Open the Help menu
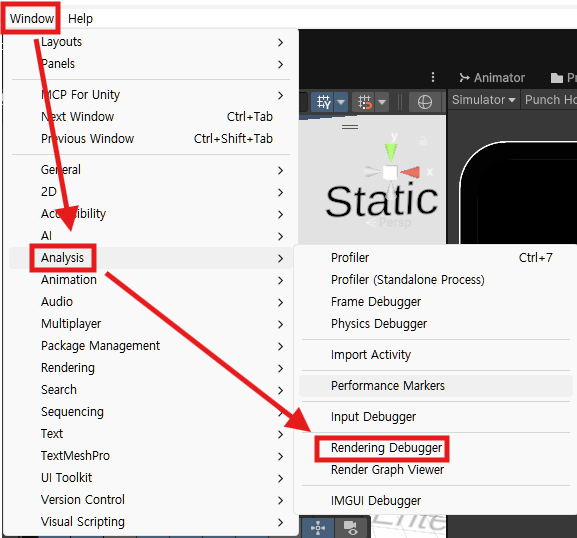Image resolution: width=577 pixels, height=538 pixels. [x=80, y=18]
